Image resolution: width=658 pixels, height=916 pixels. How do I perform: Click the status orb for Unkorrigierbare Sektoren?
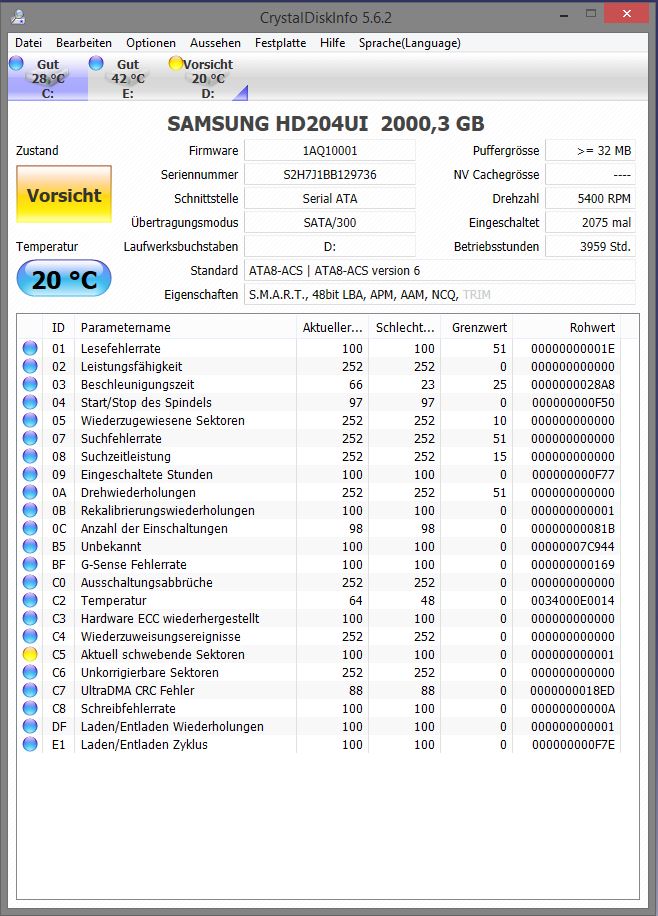(x=30, y=672)
